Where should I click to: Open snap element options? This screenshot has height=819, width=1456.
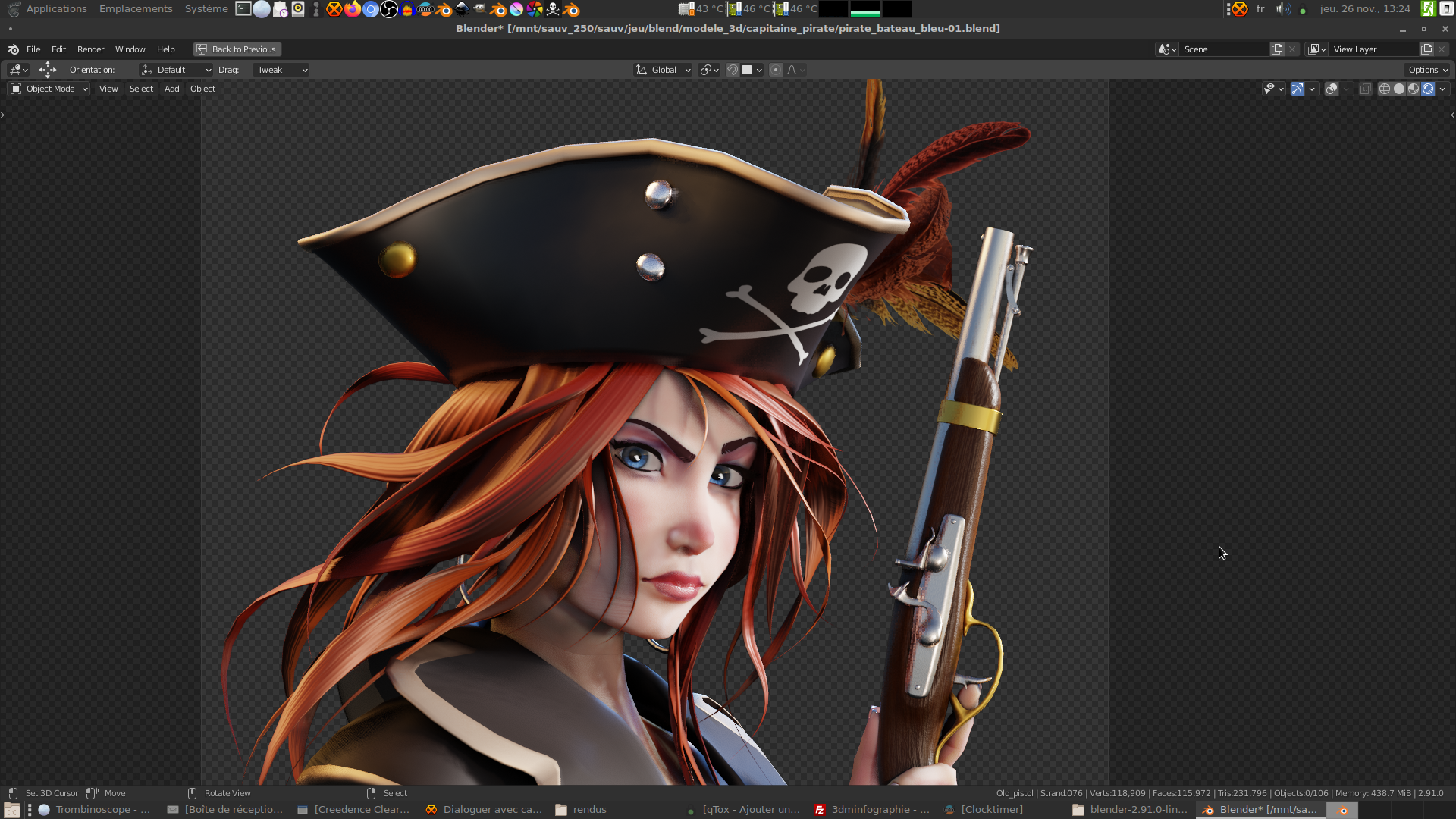tap(752, 70)
